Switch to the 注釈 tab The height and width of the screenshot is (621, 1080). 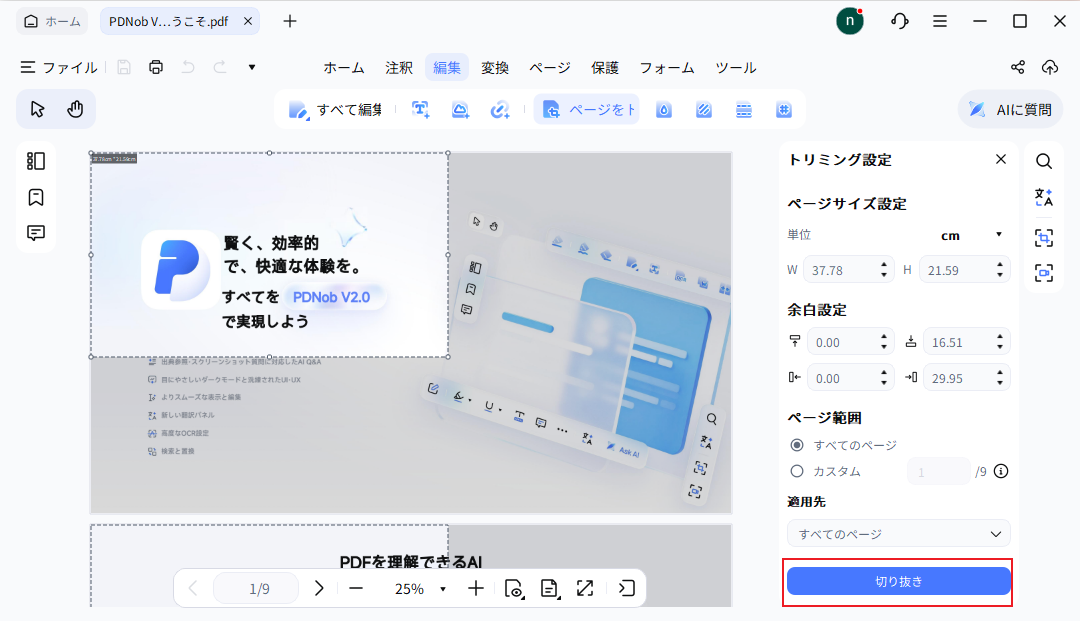point(399,67)
